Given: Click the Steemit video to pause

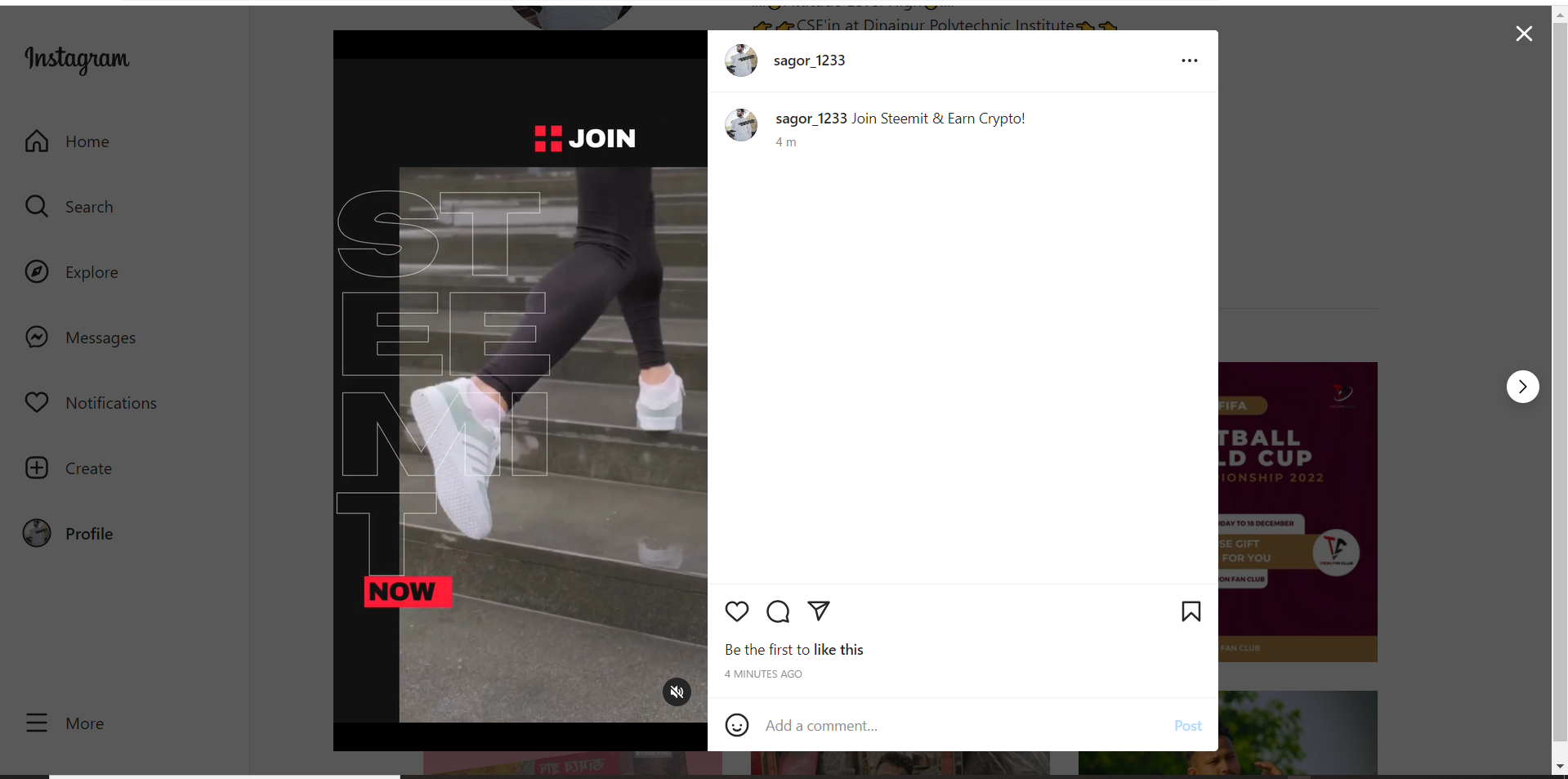Looking at the screenshot, I should [x=520, y=391].
